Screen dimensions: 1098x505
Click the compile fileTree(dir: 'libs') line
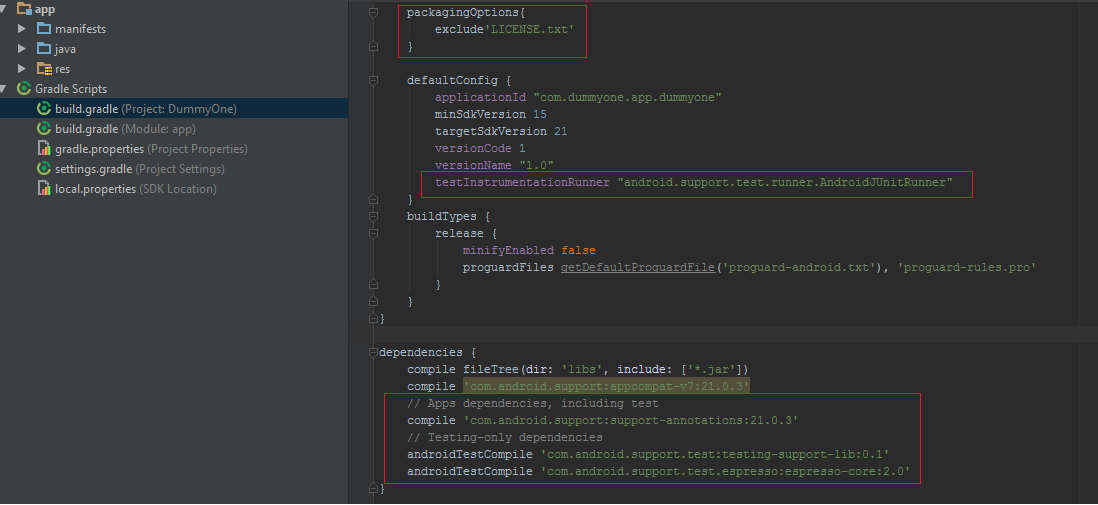click(x=578, y=369)
